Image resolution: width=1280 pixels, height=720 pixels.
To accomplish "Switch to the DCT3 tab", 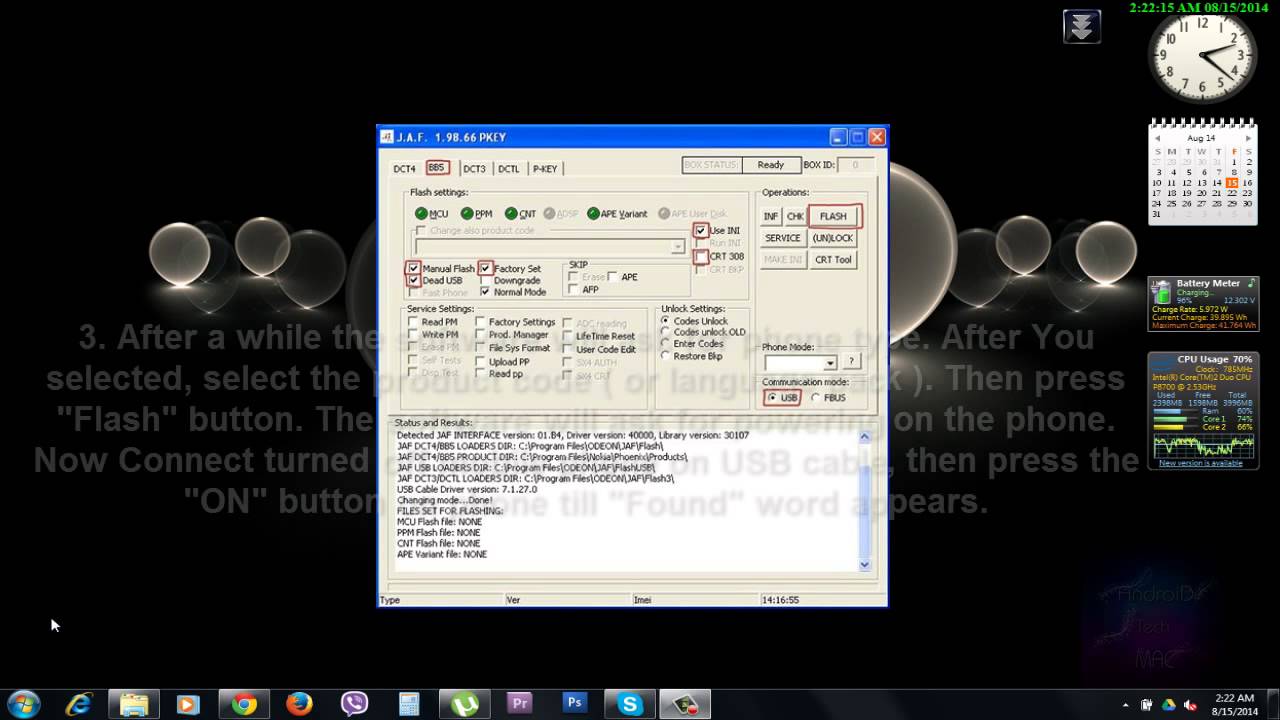I will [x=474, y=169].
